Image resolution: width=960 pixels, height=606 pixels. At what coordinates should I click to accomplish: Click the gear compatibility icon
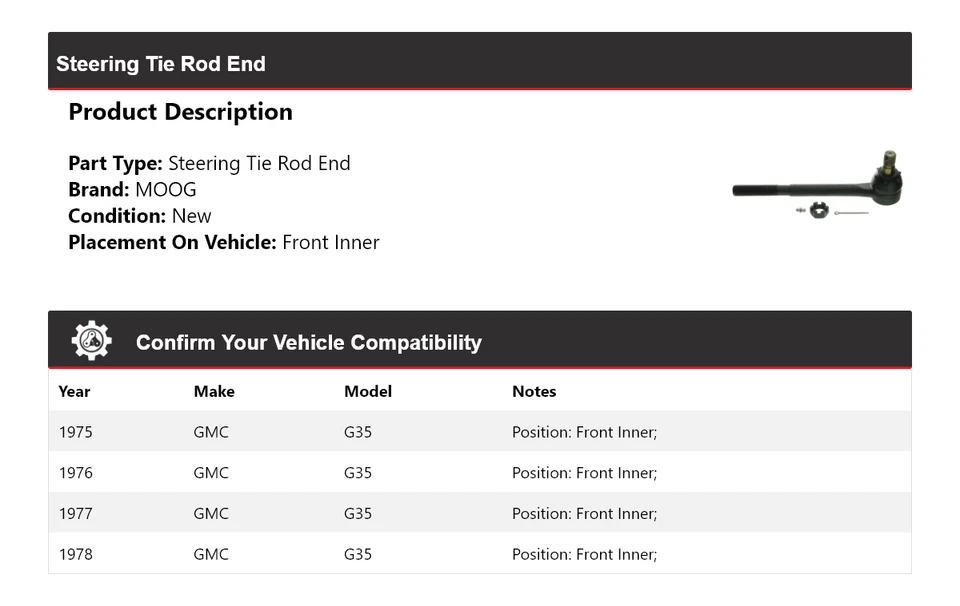click(91, 341)
